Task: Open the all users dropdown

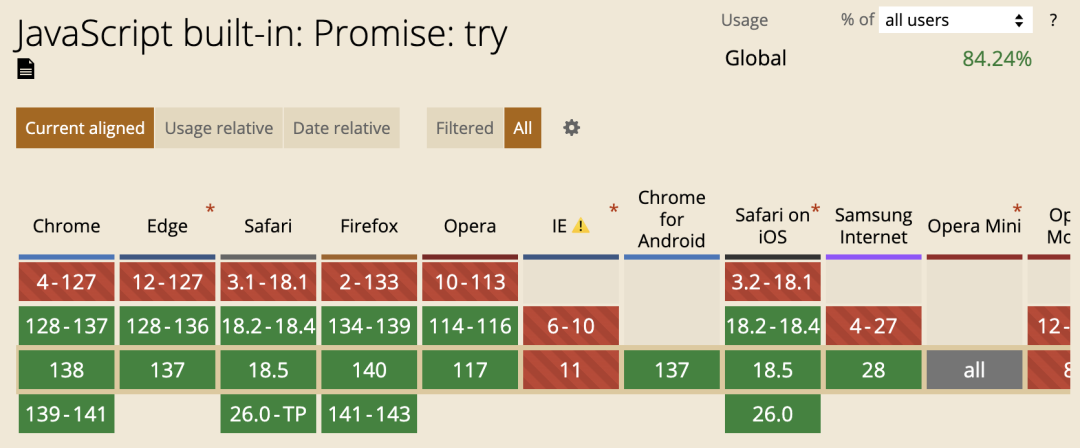Action: tap(955, 20)
